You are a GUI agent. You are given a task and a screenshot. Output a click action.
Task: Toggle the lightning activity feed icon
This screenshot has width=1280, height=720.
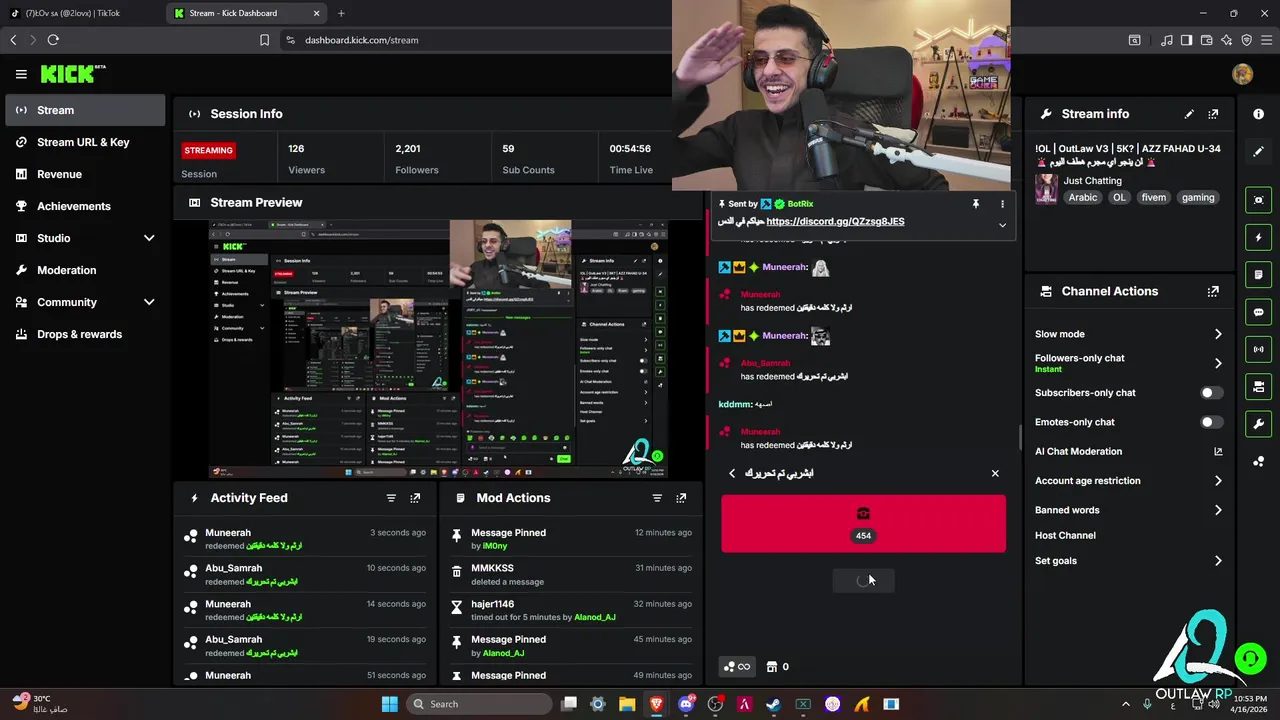1259,238
